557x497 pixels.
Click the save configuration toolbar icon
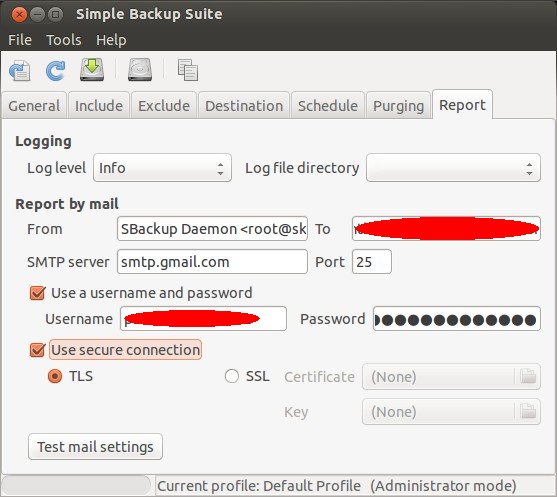[x=20, y=70]
